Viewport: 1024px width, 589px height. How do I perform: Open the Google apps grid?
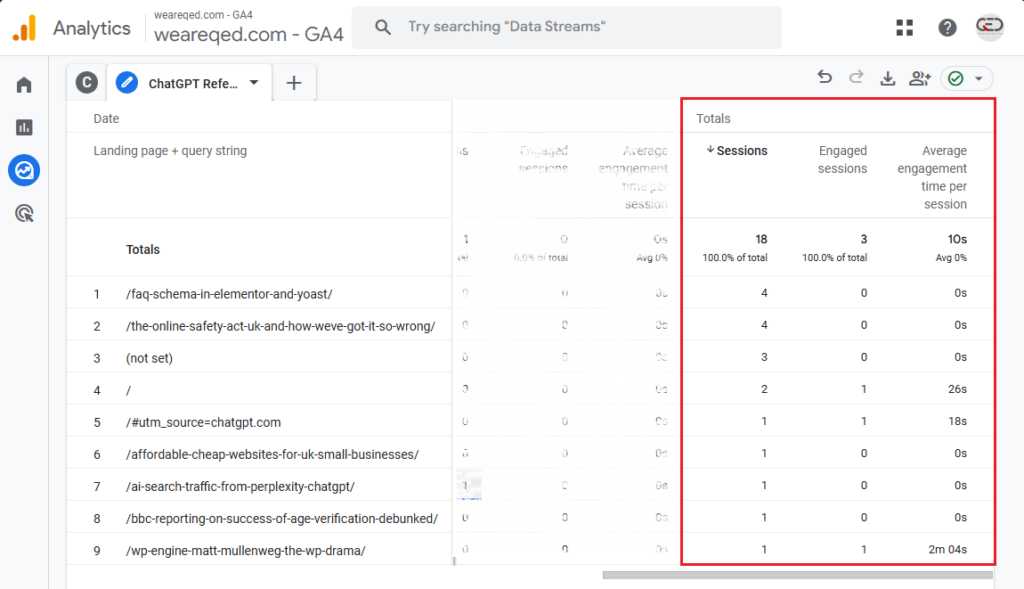[904, 27]
